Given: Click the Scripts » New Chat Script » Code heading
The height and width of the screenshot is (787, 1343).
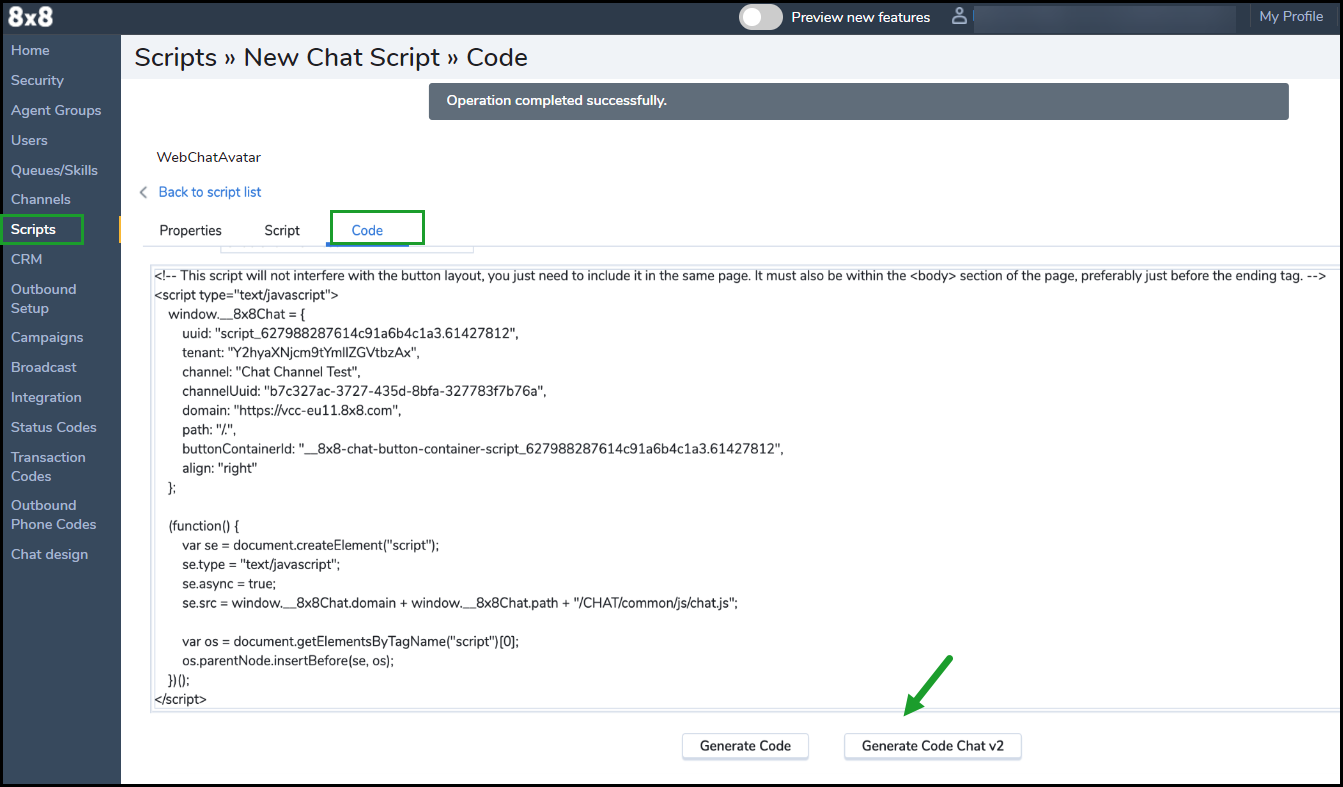Looking at the screenshot, I should point(331,58).
